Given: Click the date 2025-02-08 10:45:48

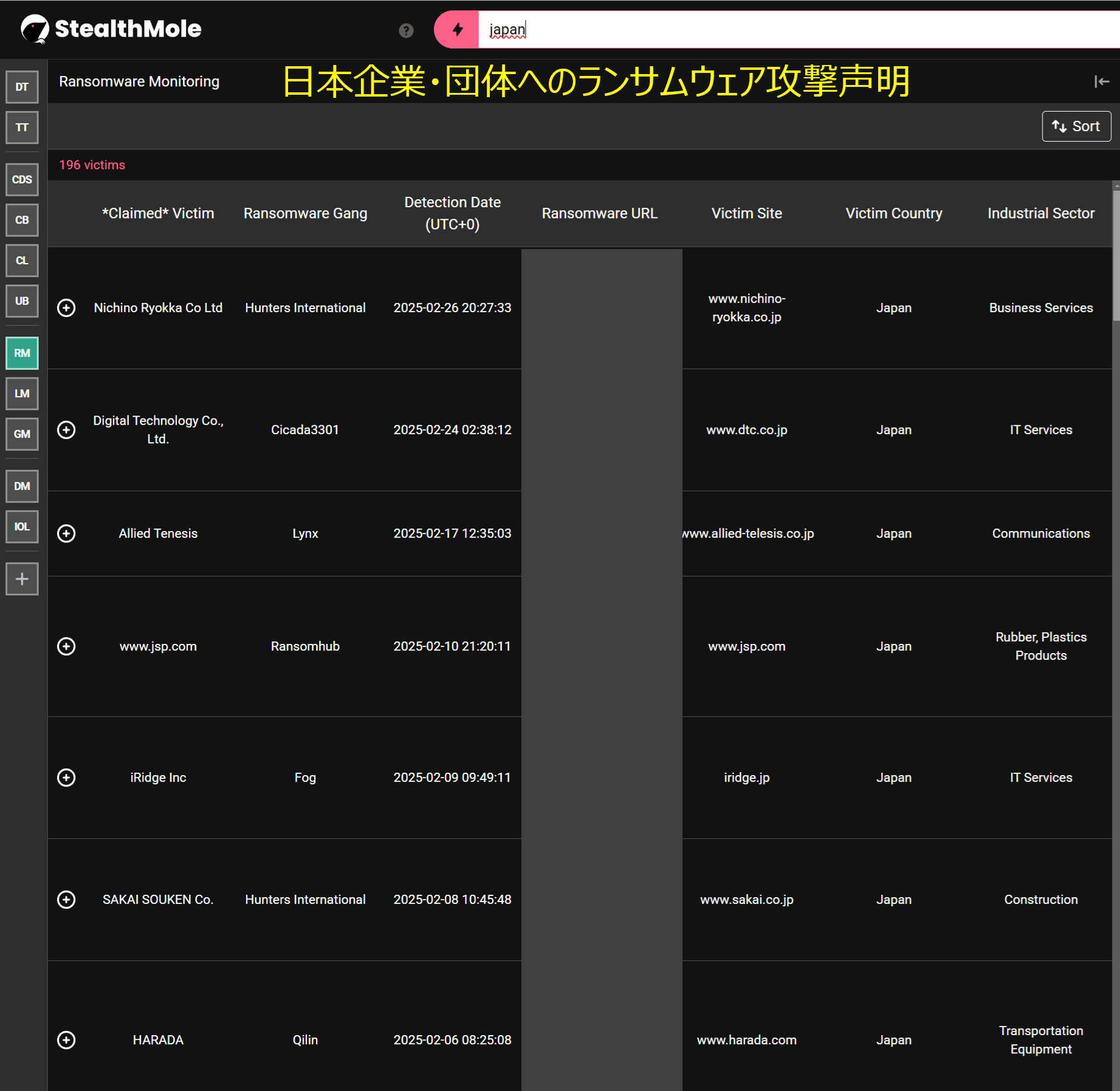Looking at the screenshot, I should click(452, 900).
